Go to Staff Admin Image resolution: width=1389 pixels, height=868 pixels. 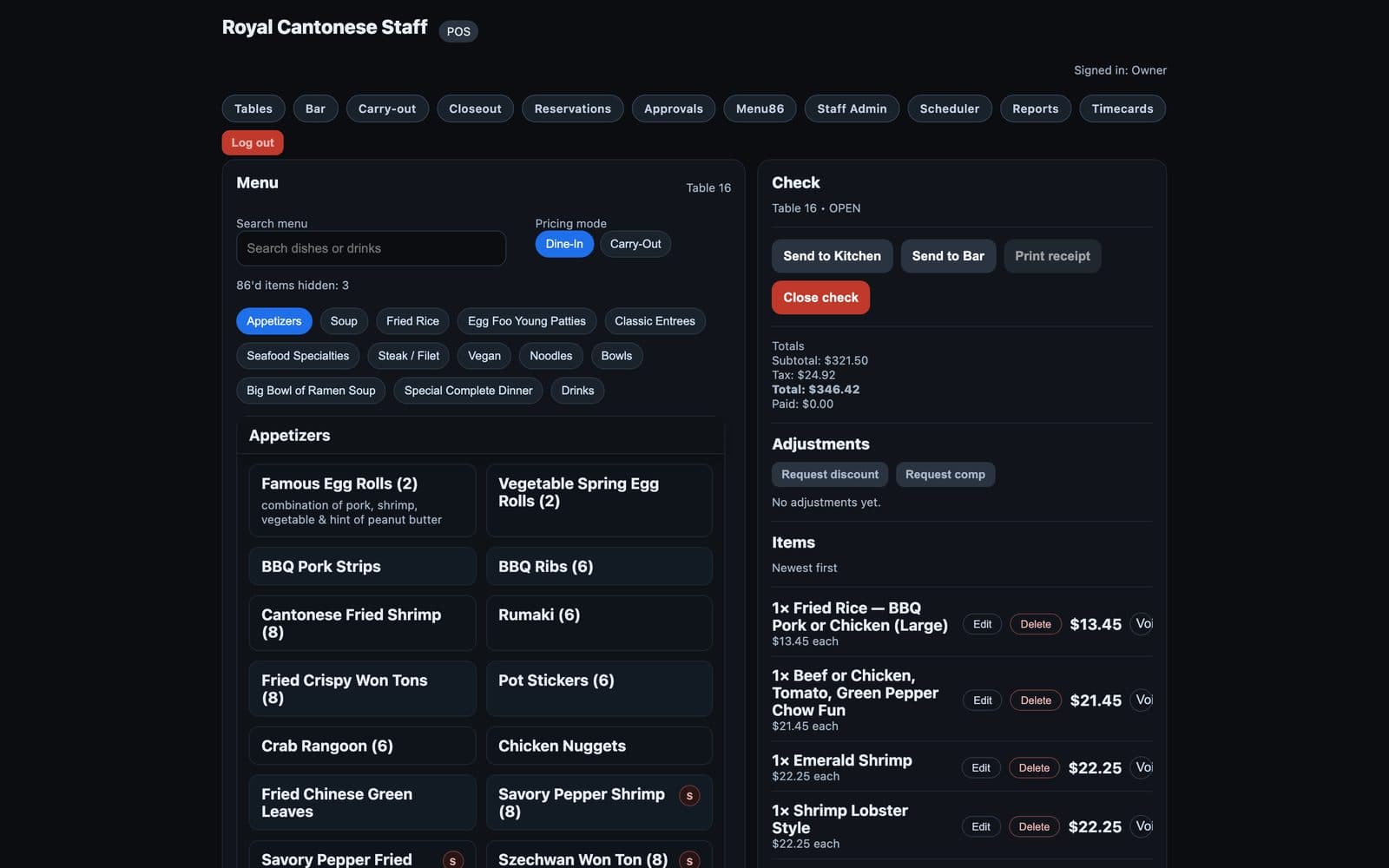pyautogui.click(x=852, y=108)
